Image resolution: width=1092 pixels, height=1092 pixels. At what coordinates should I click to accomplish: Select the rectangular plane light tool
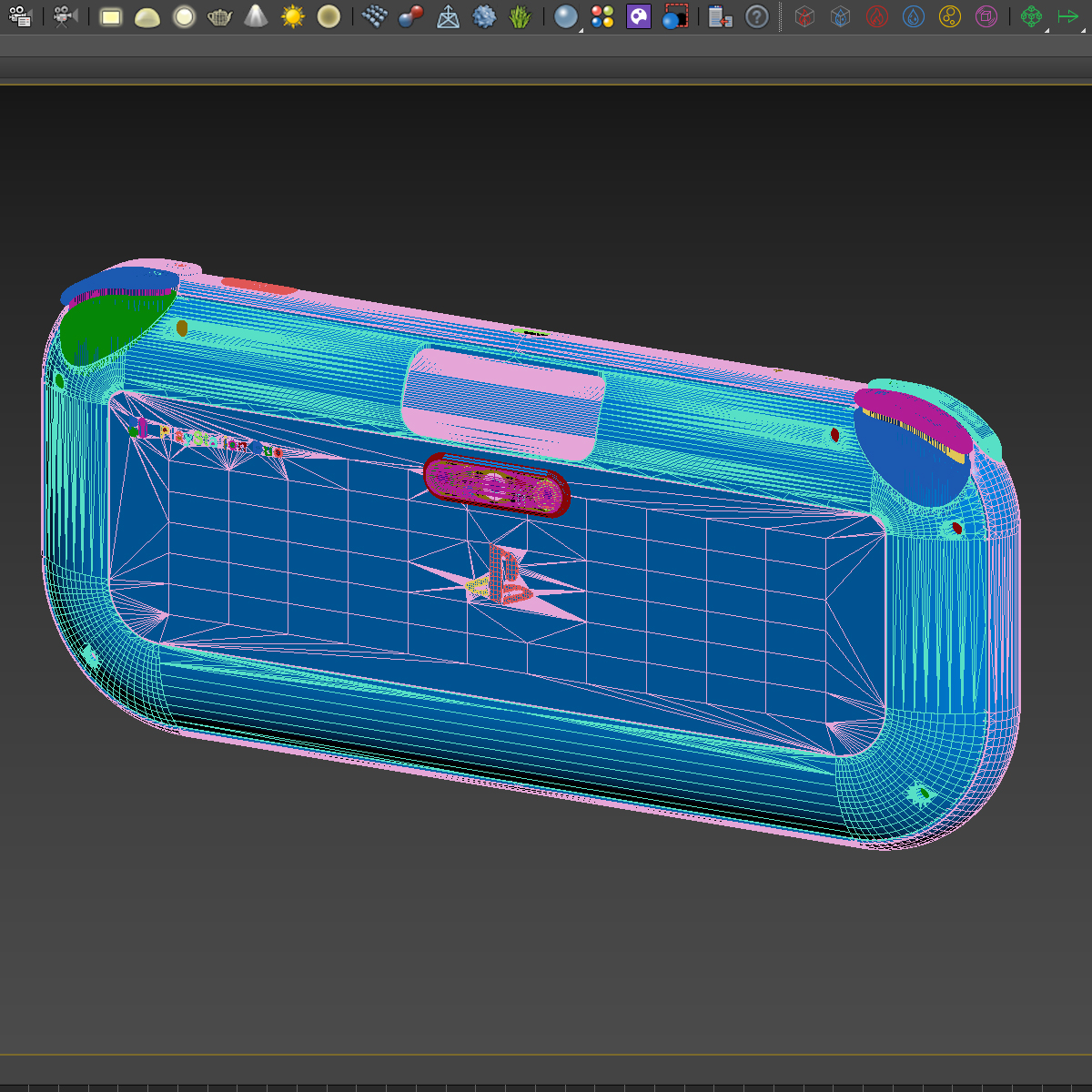(x=111, y=16)
